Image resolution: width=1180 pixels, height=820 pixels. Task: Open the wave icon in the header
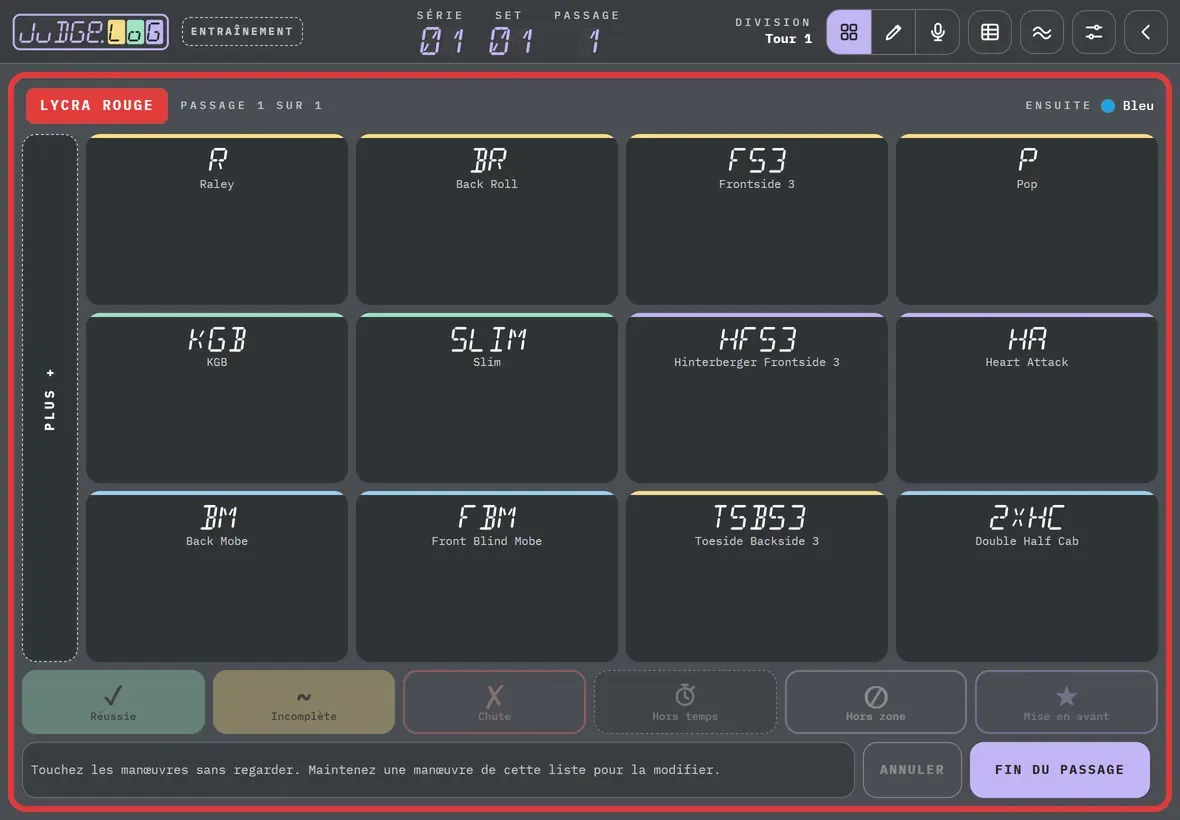(1042, 32)
